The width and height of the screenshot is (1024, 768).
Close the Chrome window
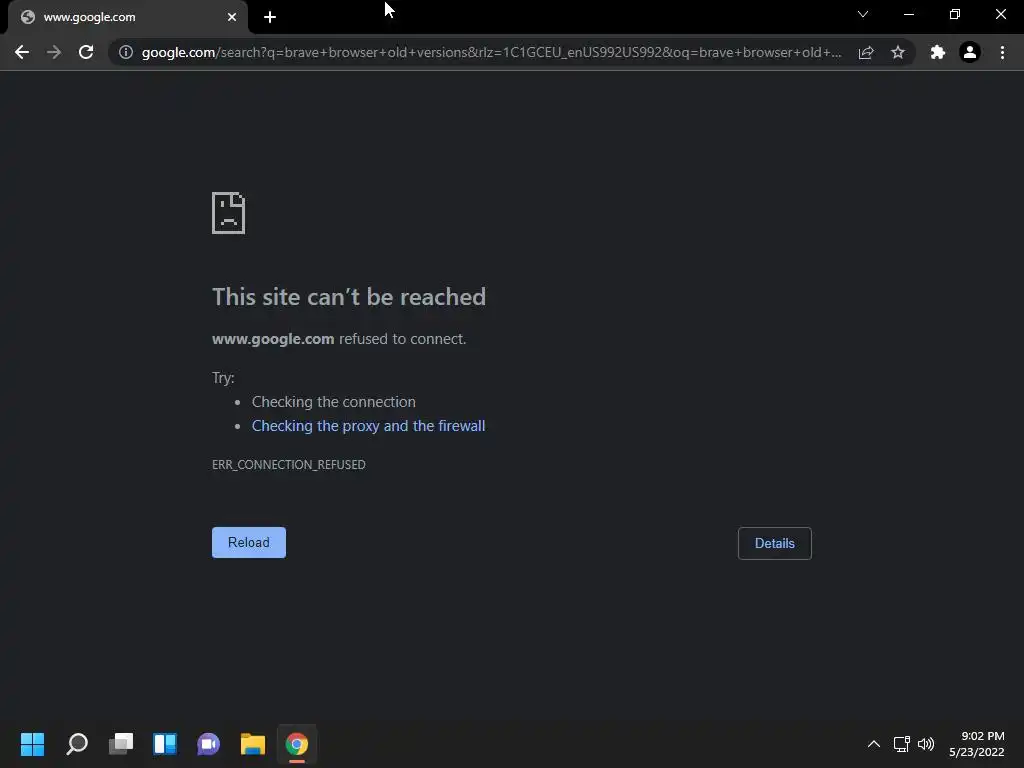(1000, 14)
